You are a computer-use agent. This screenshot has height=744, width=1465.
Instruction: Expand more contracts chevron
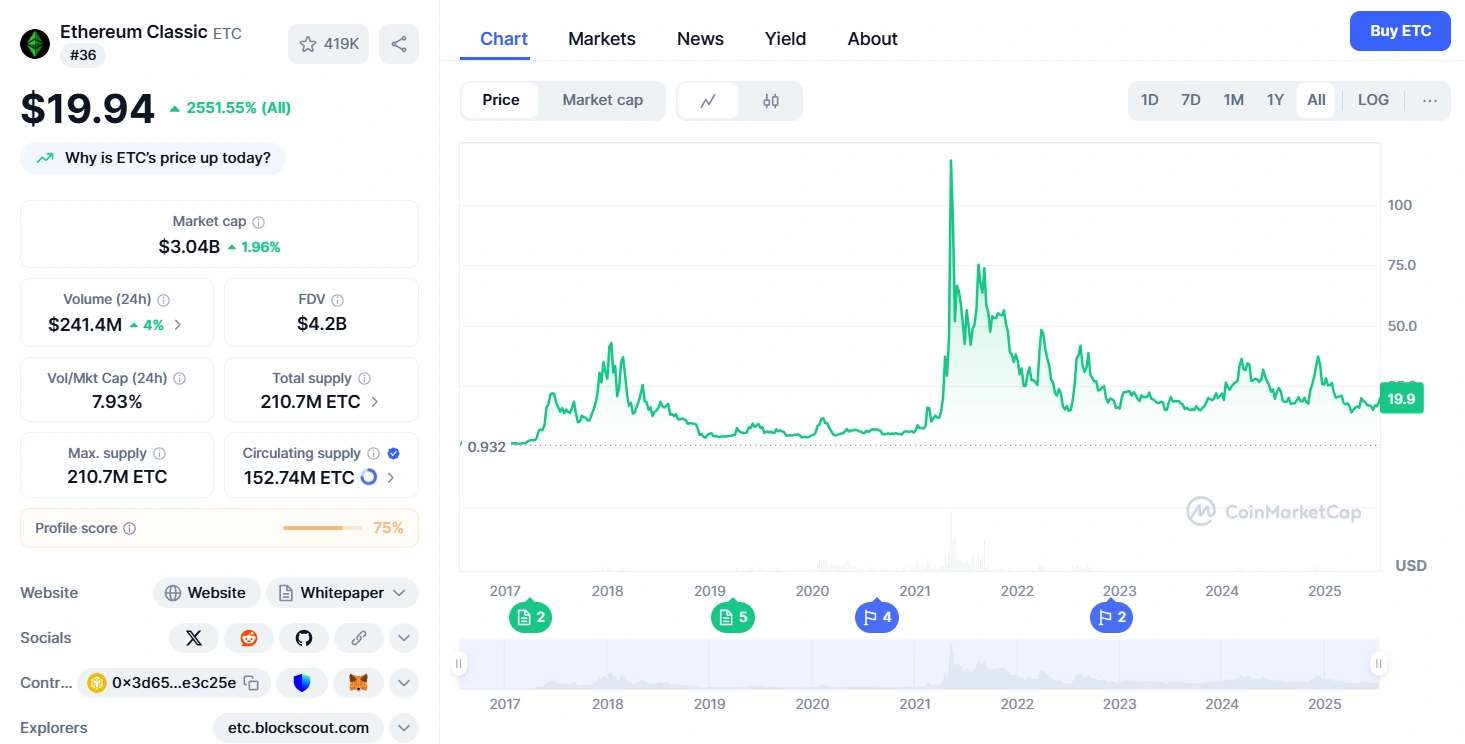(x=403, y=683)
